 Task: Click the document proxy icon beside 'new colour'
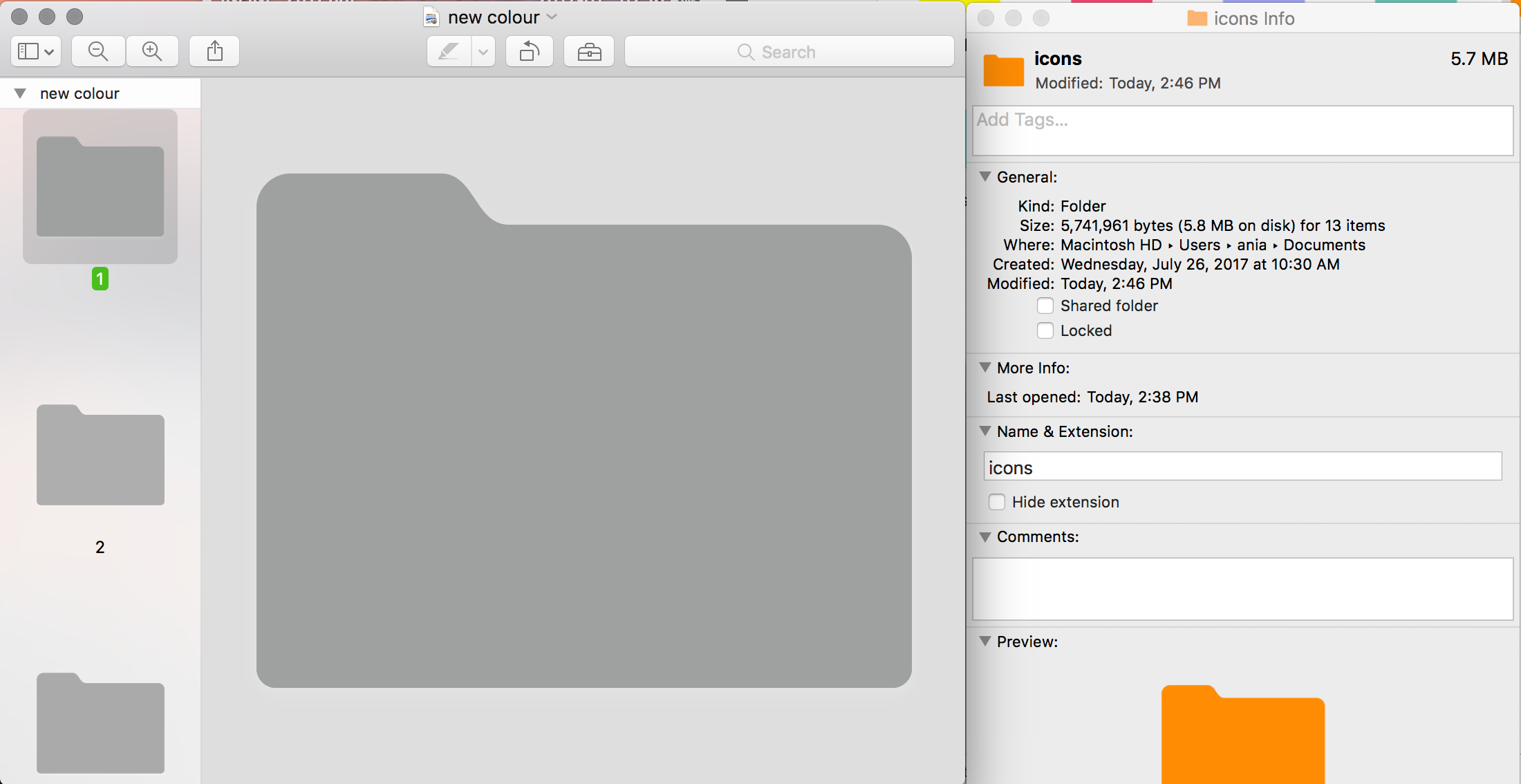(x=430, y=17)
